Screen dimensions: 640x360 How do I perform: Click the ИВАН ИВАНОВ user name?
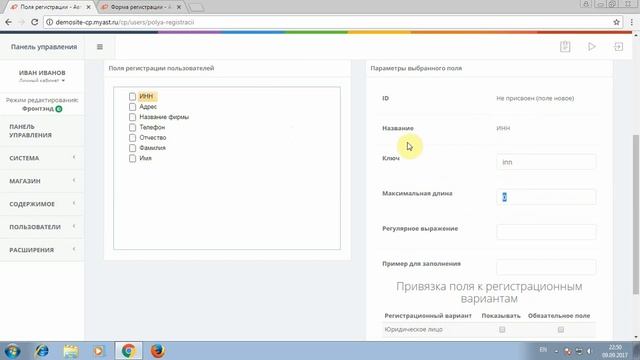click(42, 73)
